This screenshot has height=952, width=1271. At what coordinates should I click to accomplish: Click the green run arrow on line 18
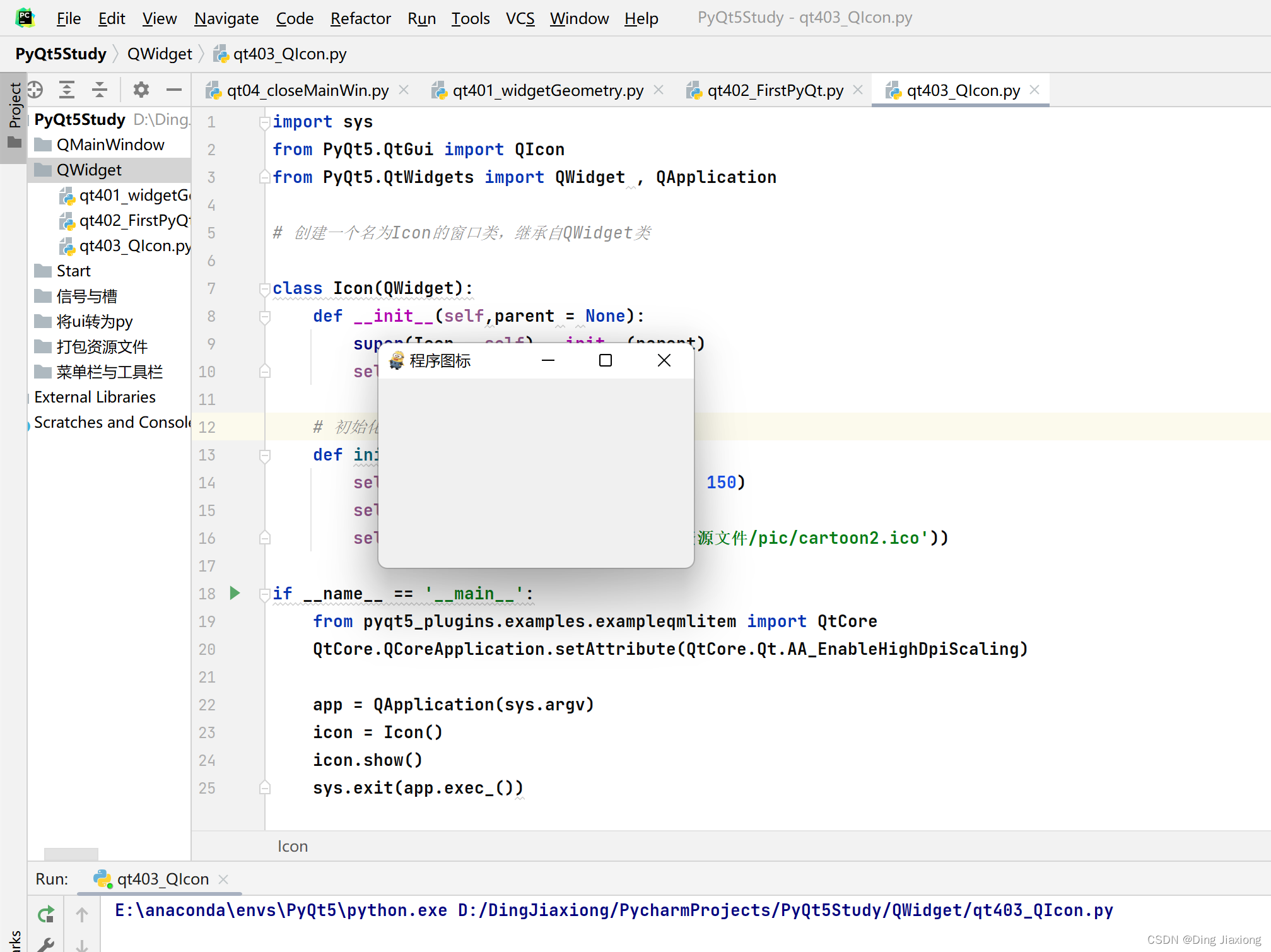[x=235, y=593]
